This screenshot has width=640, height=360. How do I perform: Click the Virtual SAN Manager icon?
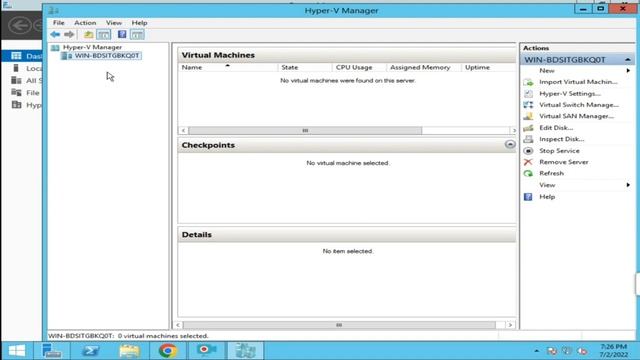[528, 116]
